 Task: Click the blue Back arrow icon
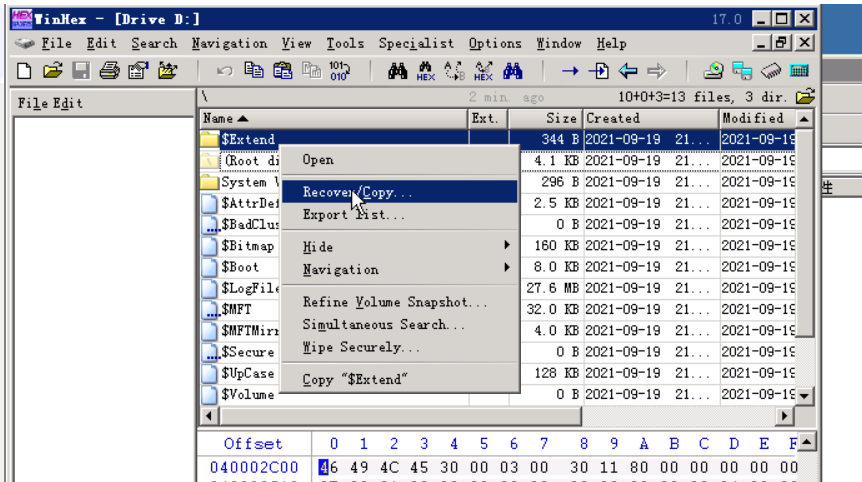[x=628, y=71]
